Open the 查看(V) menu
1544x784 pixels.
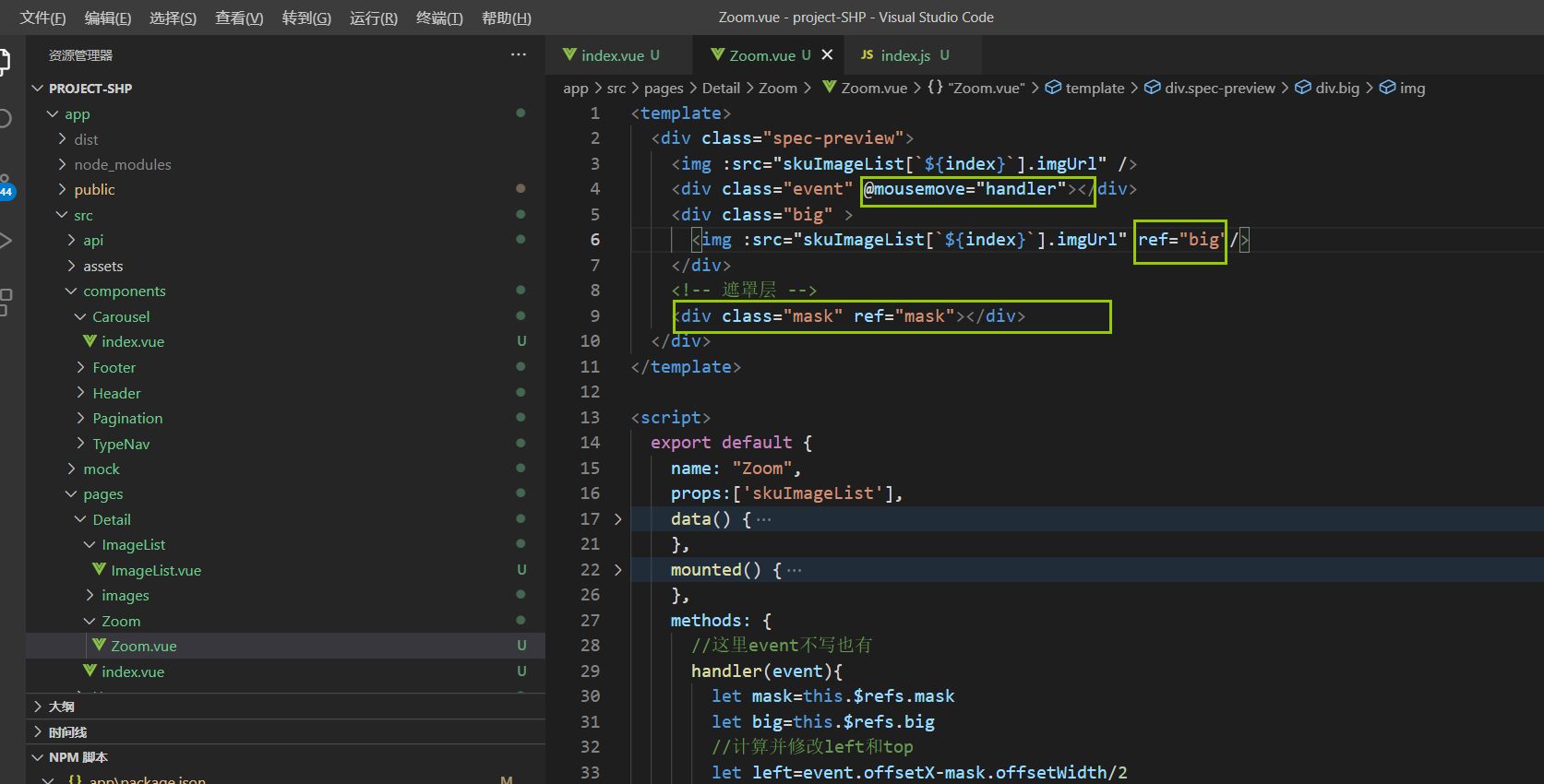click(239, 18)
